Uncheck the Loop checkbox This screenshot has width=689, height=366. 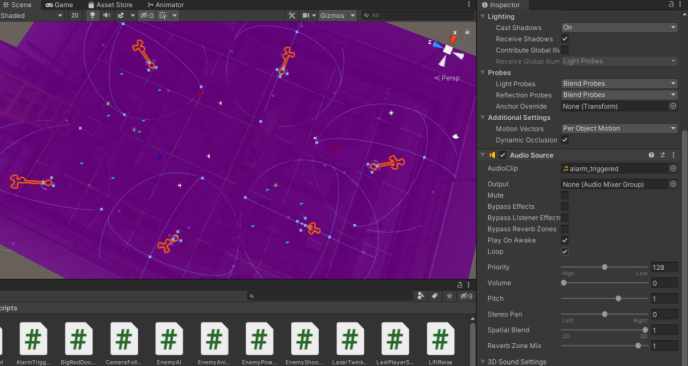(x=565, y=252)
